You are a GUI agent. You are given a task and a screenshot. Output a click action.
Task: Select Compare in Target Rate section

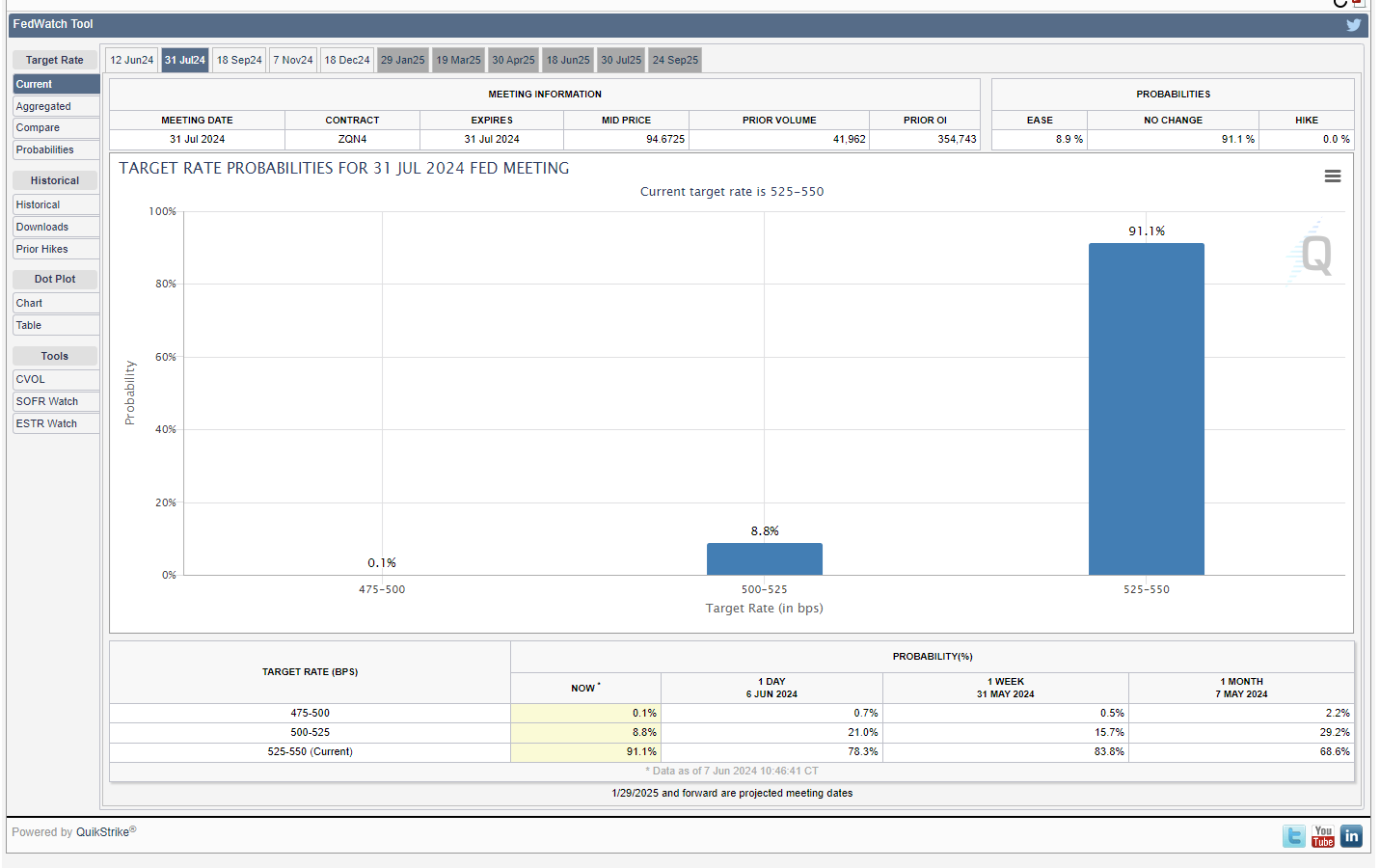point(55,128)
